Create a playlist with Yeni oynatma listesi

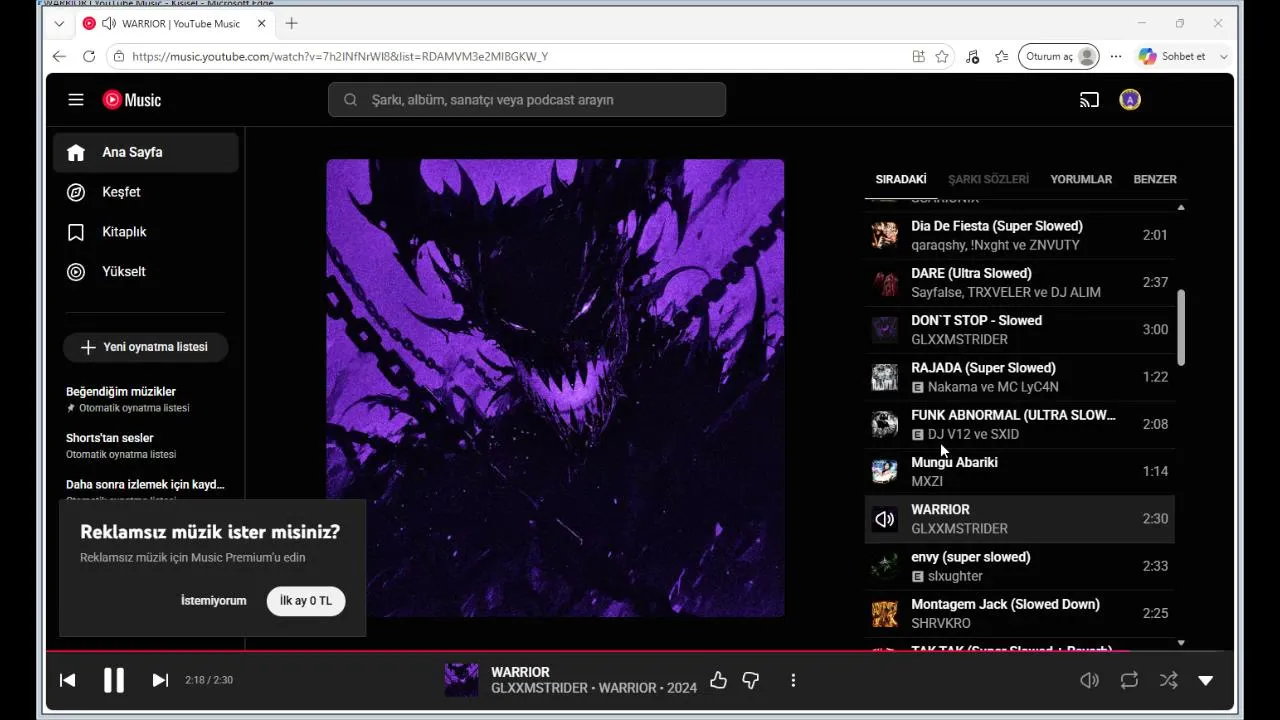click(x=145, y=347)
